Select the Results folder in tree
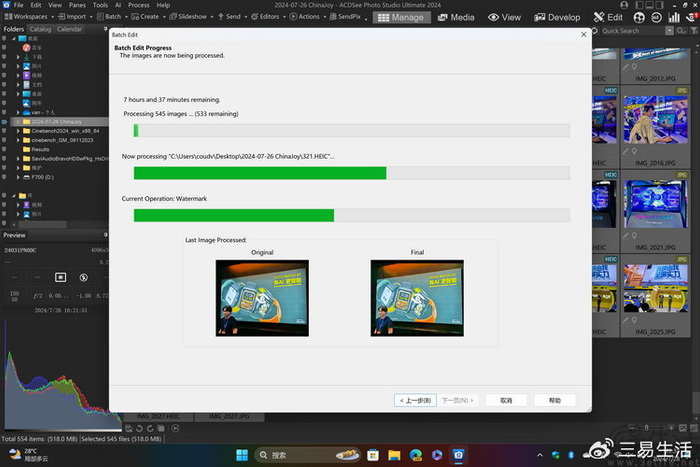The height and width of the screenshot is (467, 700). tap(36, 150)
